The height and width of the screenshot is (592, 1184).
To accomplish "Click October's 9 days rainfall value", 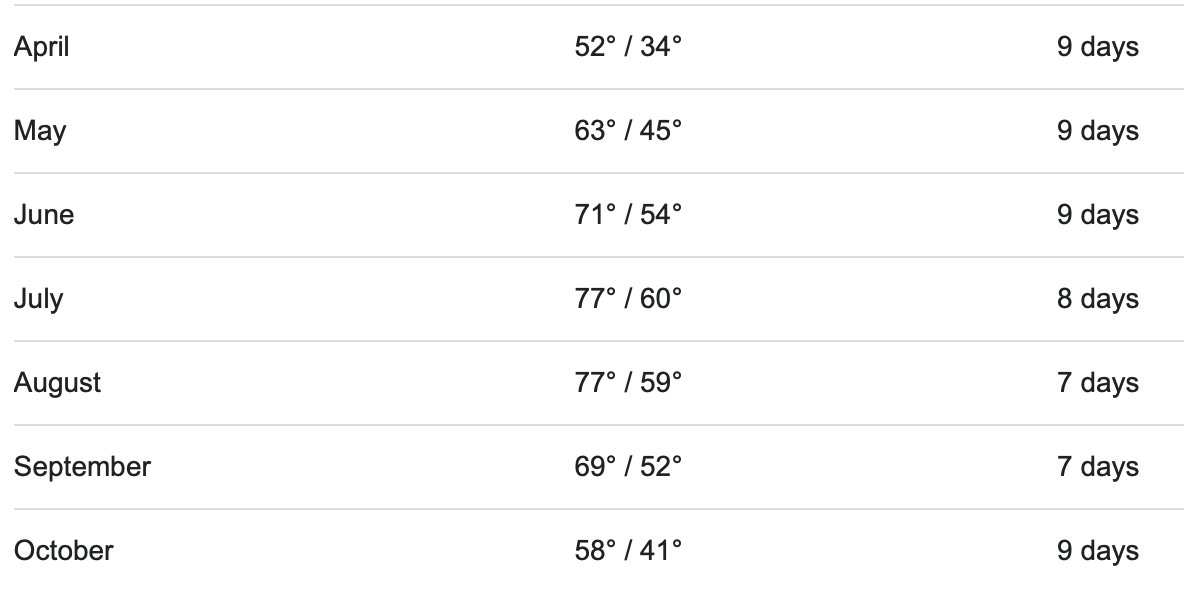I will pyautogui.click(x=1098, y=551).
